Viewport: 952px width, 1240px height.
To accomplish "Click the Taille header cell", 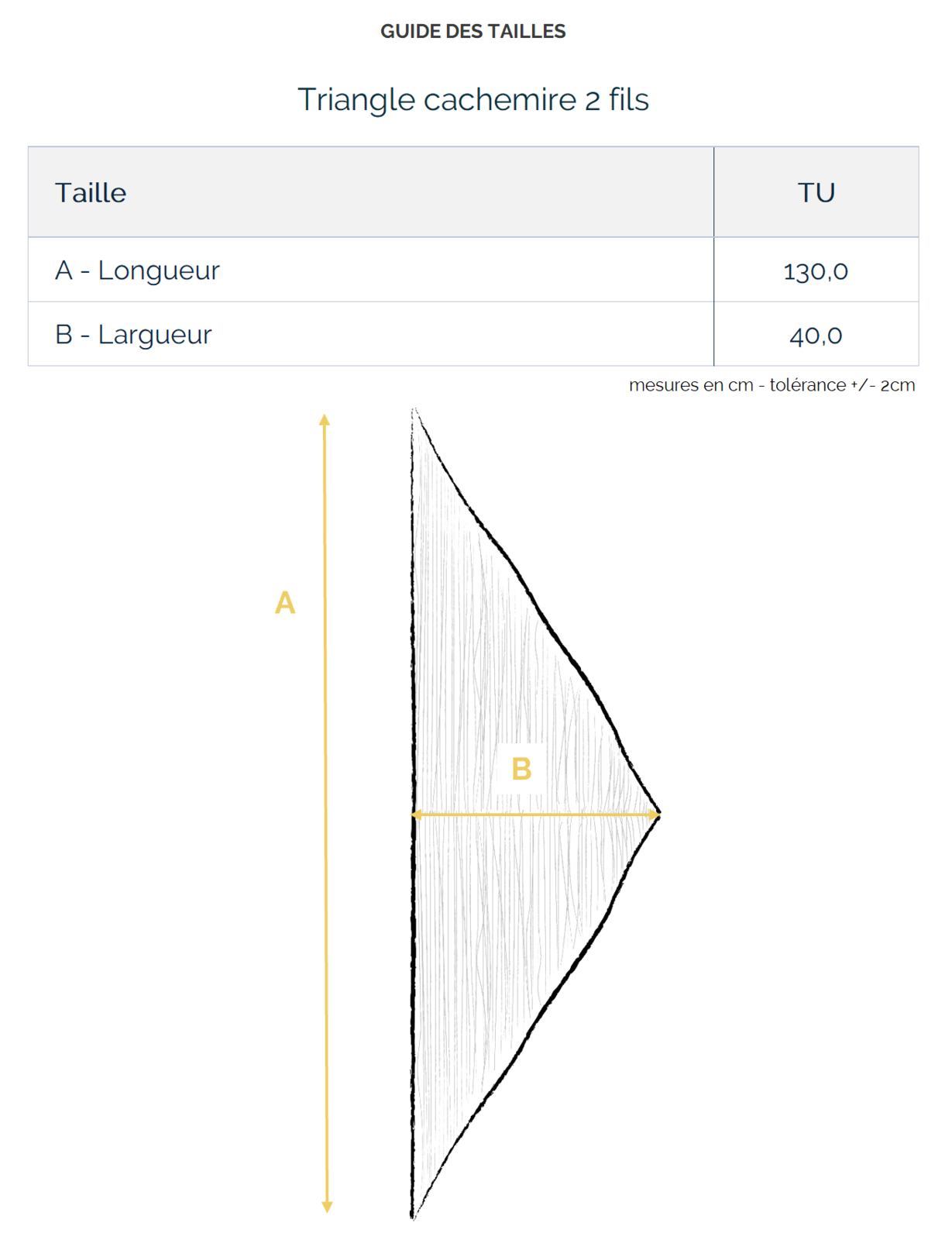I will coord(371,192).
